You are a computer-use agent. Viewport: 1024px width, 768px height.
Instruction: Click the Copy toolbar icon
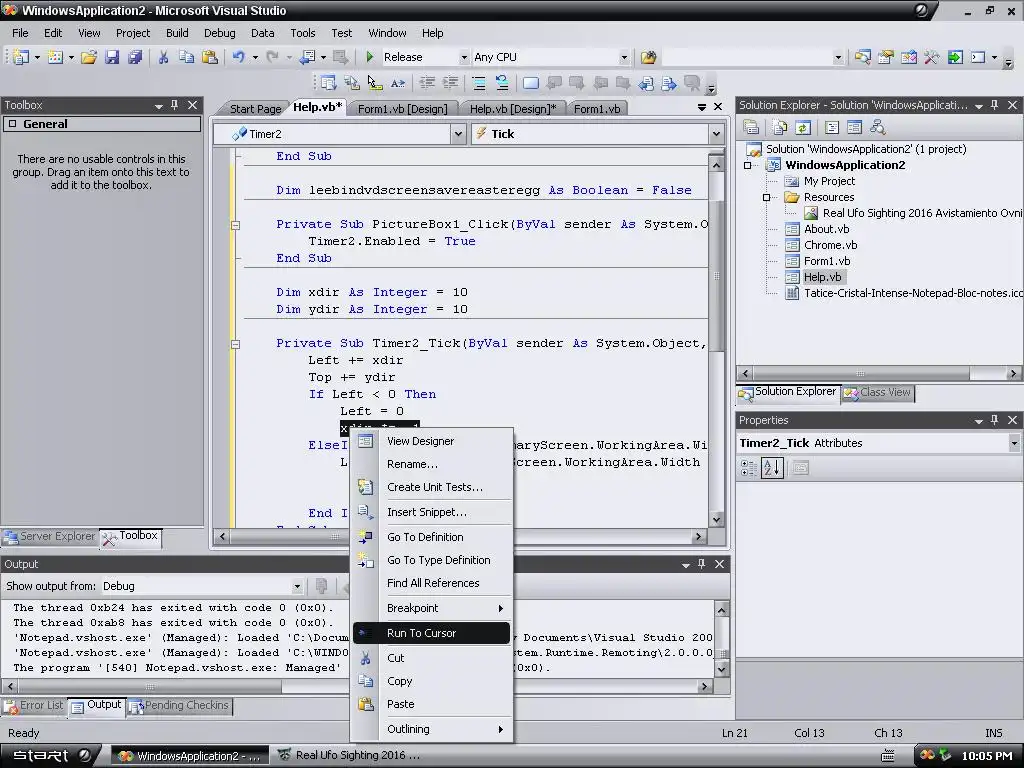click(x=186, y=57)
